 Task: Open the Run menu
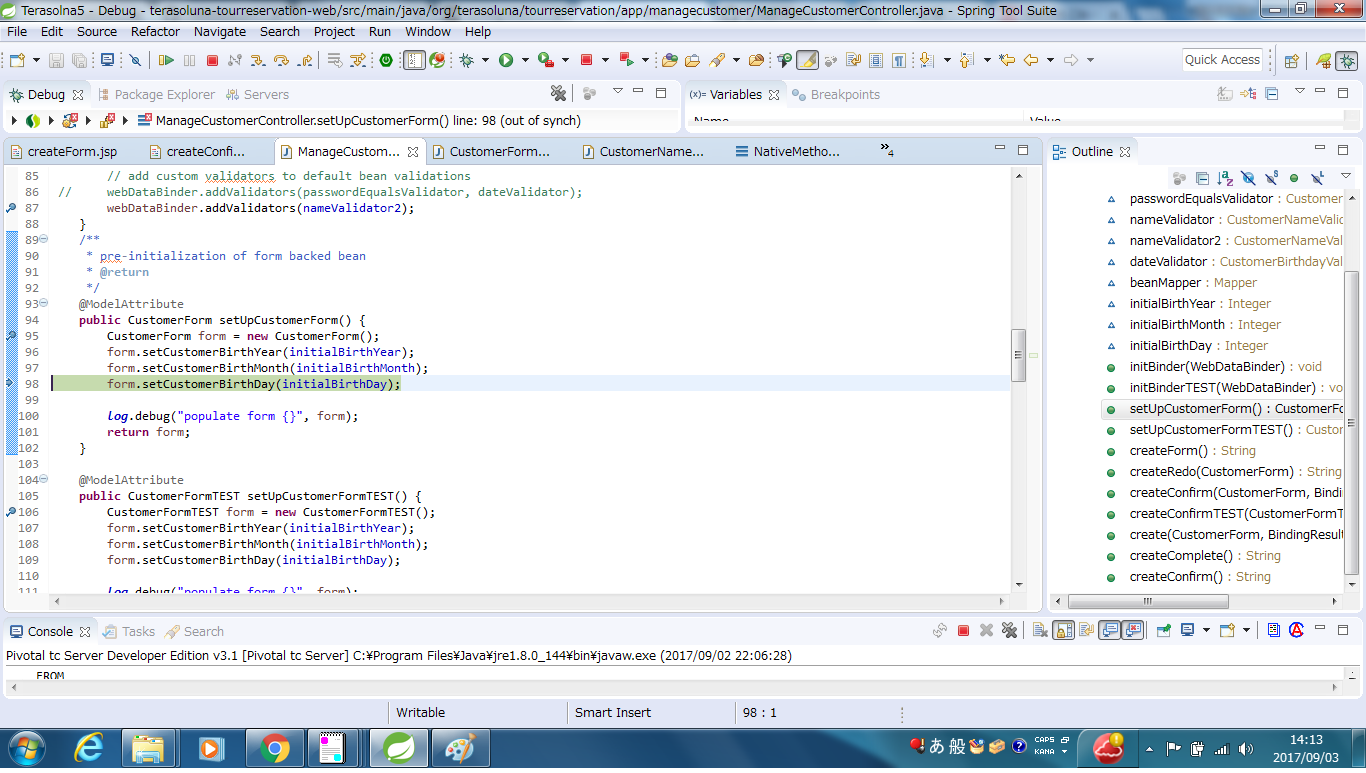click(x=380, y=31)
